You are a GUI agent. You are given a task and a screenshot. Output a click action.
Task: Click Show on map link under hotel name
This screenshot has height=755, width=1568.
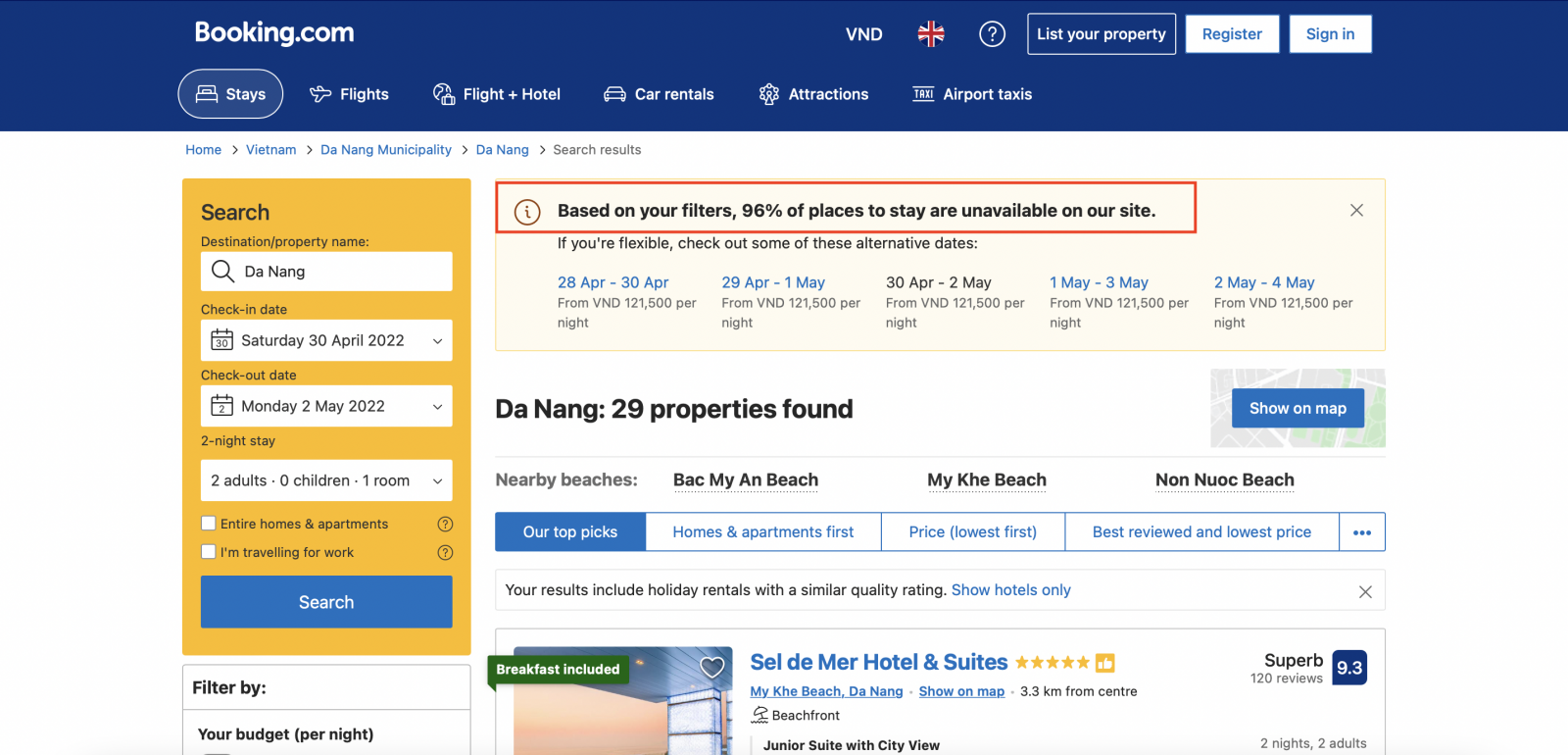(961, 691)
